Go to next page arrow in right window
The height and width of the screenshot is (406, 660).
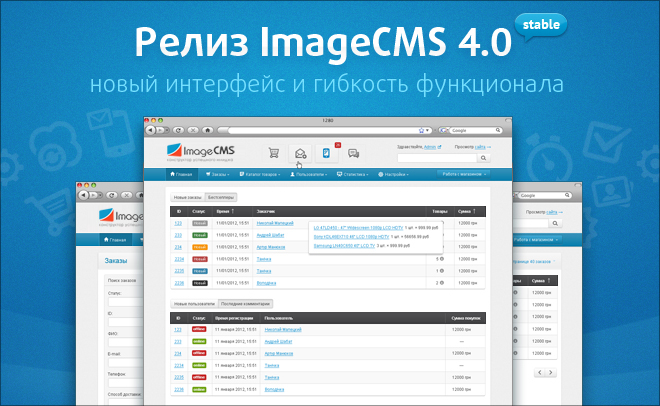pyautogui.click(x=551, y=372)
